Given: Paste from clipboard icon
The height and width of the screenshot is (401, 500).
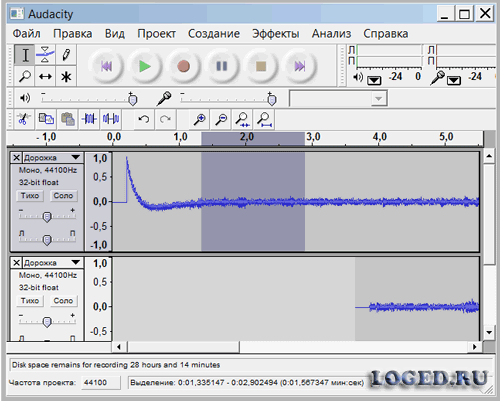Looking at the screenshot, I should point(68,119).
